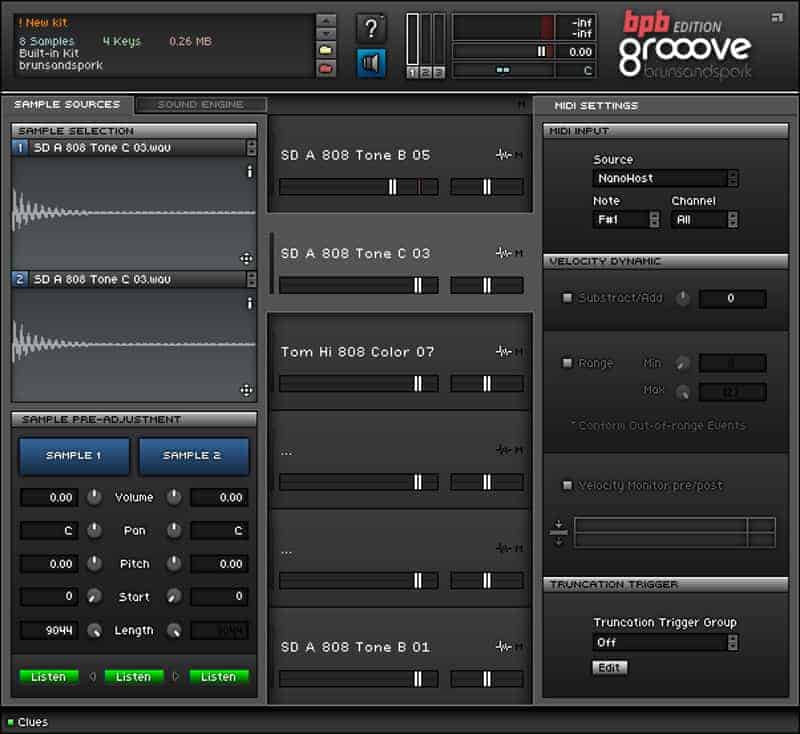The image size is (800, 734).
Task: Click the move crosshair icon on sample 2
Action: pyautogui.click(x=246, y=390)
